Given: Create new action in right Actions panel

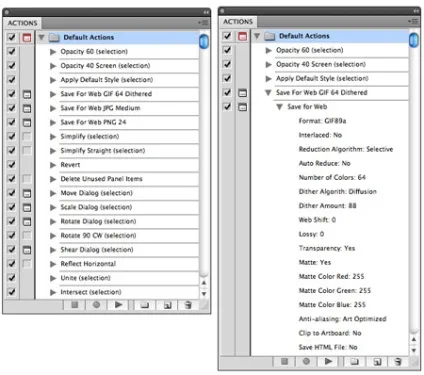Looking at the screenshot, I should point(377,362).
